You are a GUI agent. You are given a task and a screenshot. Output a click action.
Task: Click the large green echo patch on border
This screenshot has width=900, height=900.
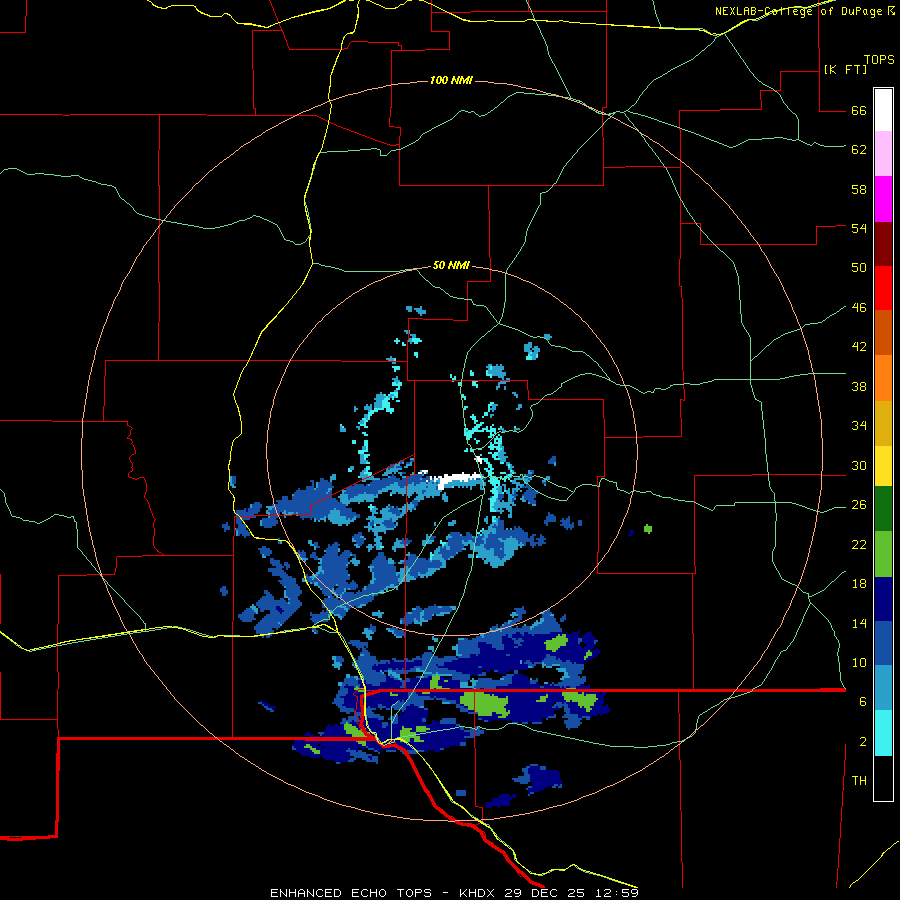tap(485, 704)
